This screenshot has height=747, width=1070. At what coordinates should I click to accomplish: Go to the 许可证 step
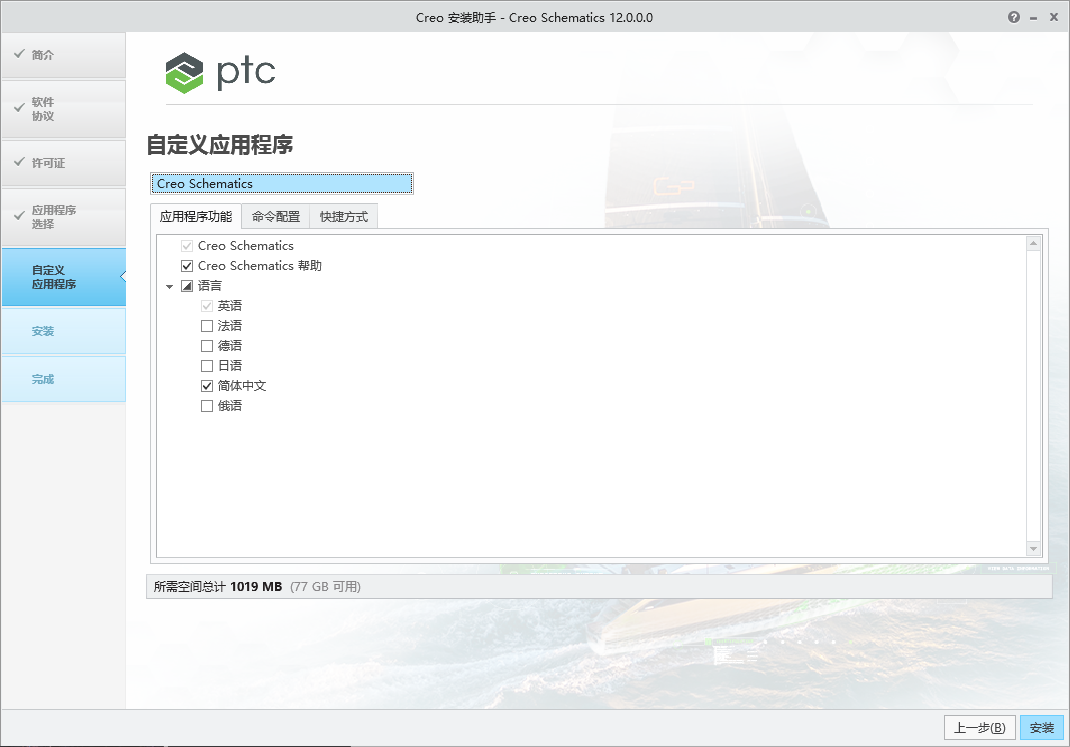click(x=63, y=163)
